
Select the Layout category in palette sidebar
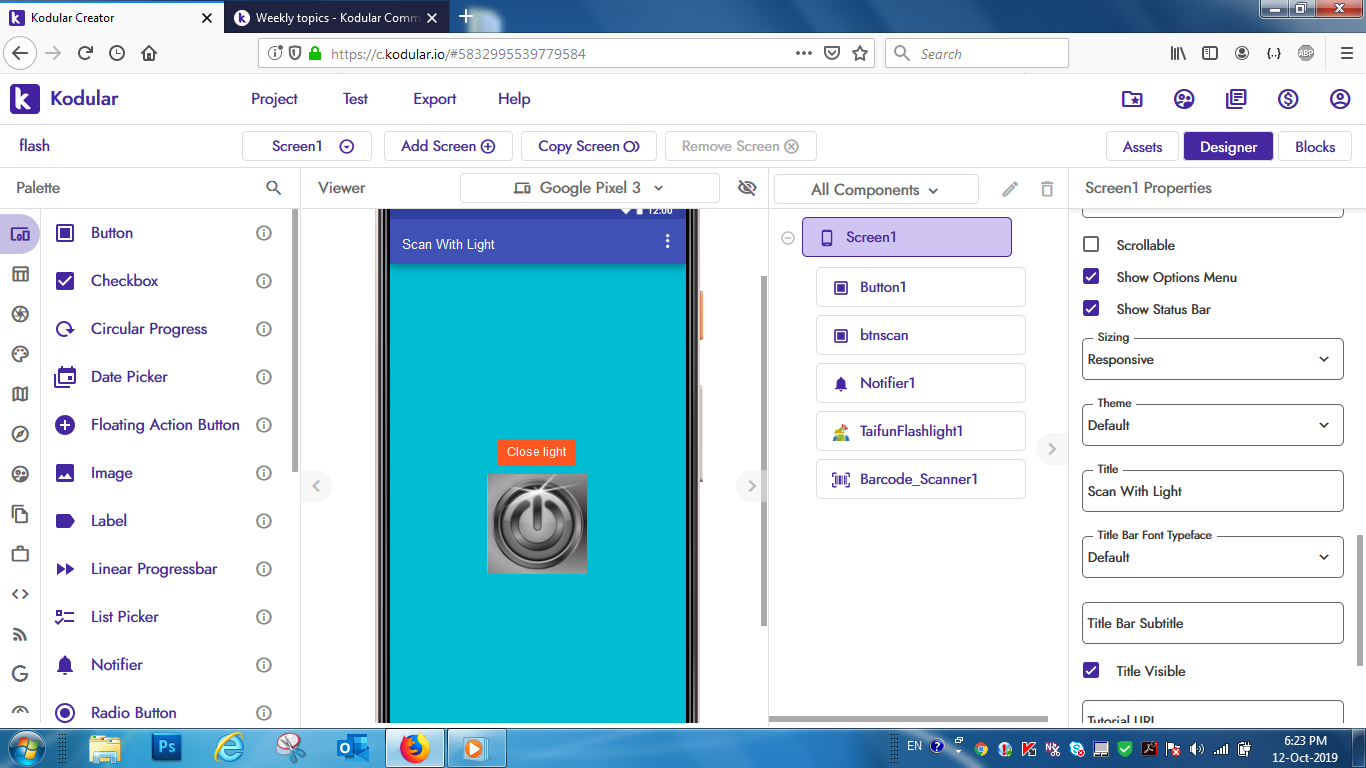pyautogui.click(x=20, y=274)
